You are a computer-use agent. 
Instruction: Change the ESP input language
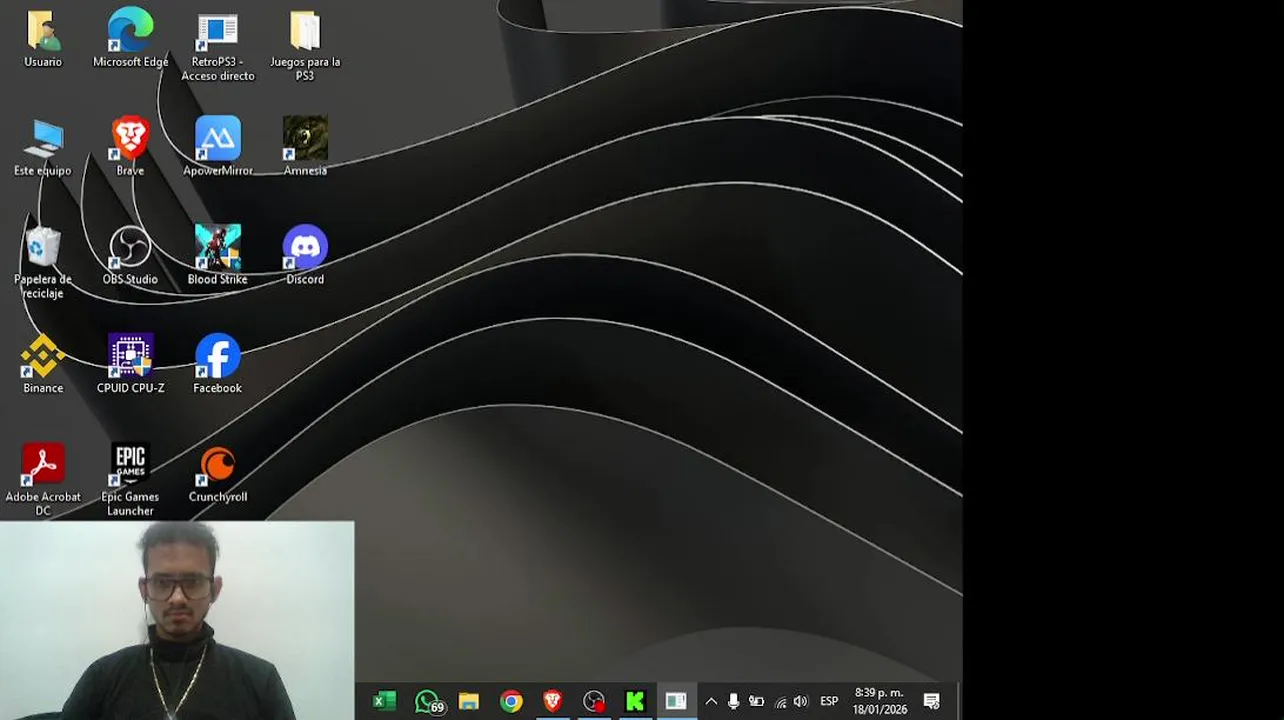[829, 702]
